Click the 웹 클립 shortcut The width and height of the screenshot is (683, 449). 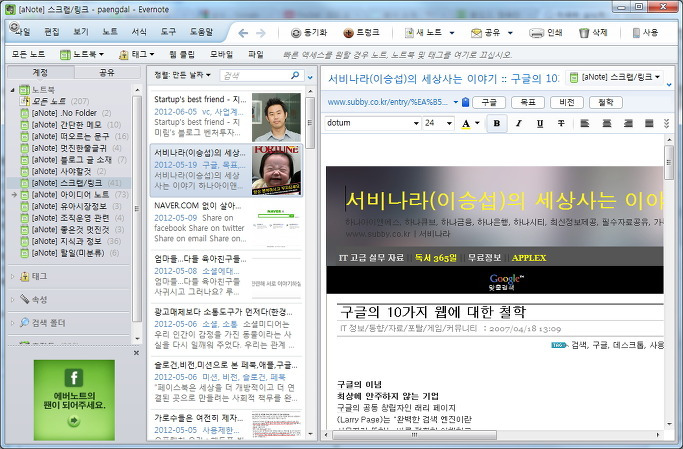click(x=182, y=54)
